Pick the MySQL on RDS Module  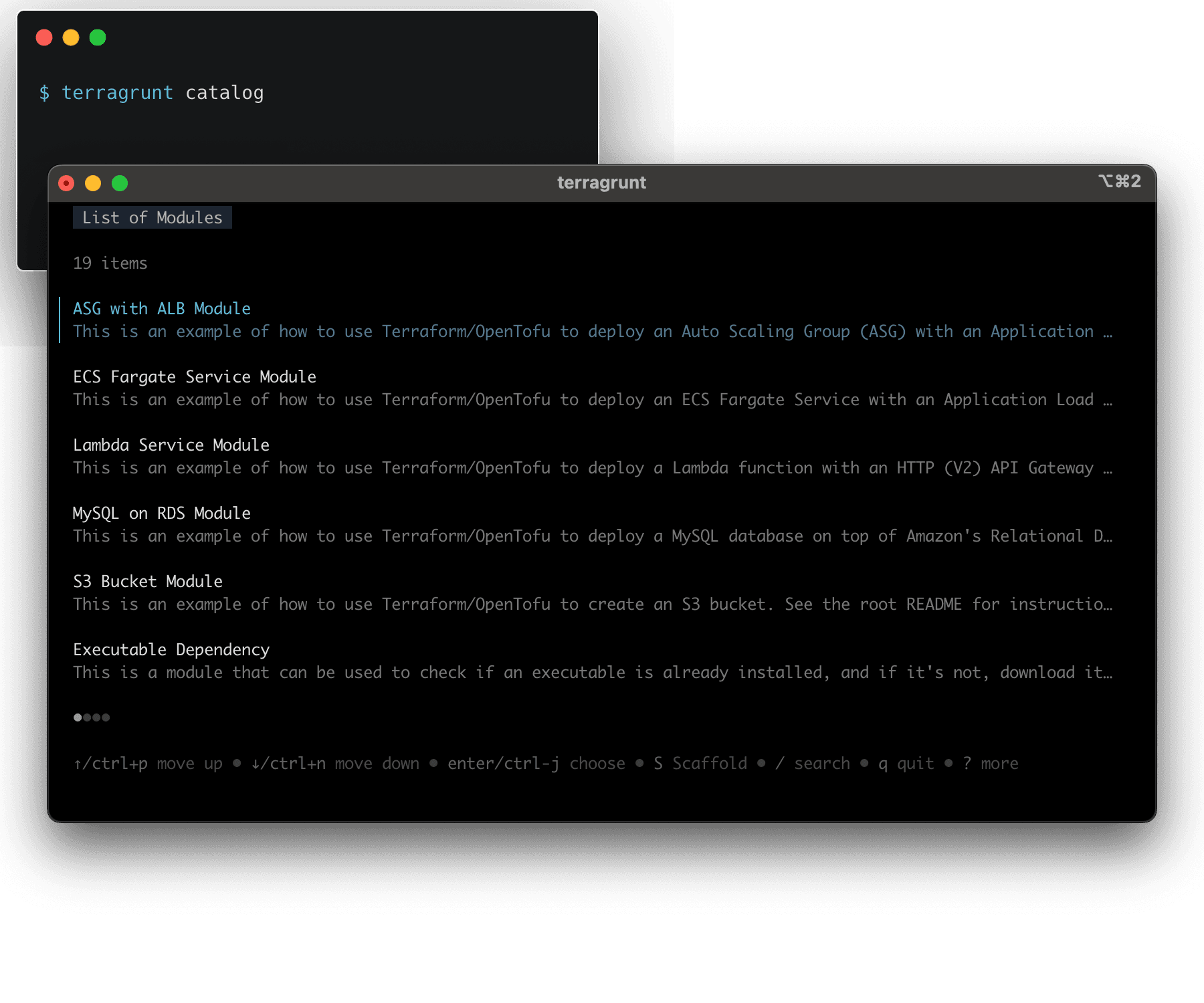161,514
